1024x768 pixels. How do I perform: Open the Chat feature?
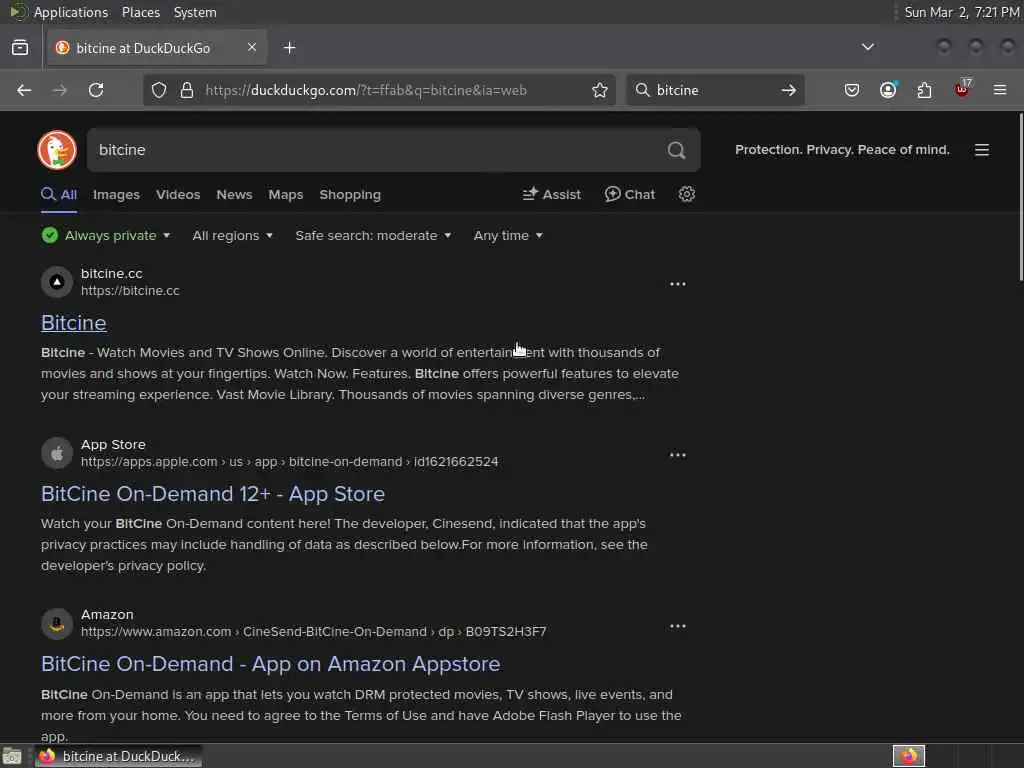coord(630,194)
